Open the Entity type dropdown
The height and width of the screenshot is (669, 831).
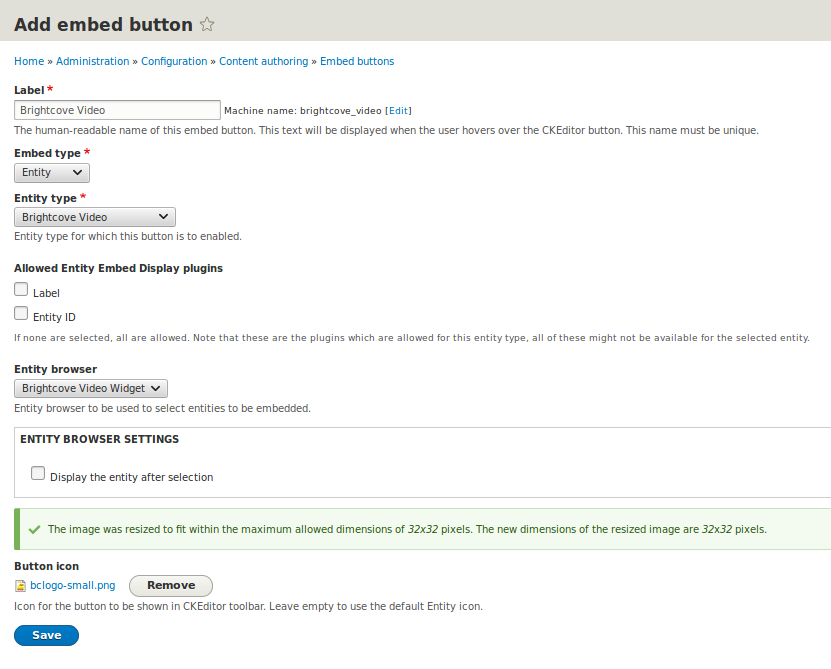point(95,217)
